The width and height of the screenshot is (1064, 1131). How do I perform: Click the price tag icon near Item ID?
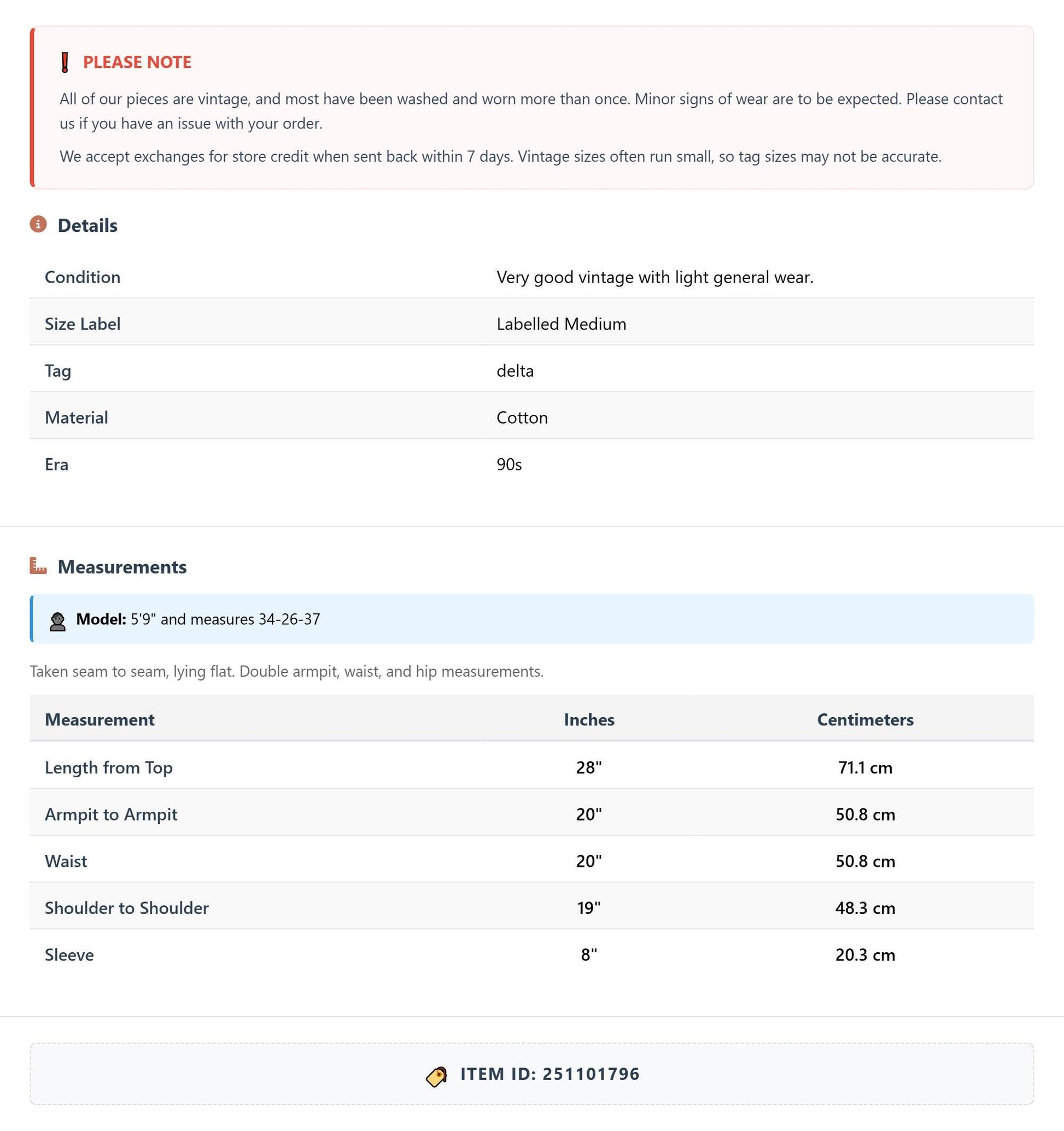(x=437, y=1076)
